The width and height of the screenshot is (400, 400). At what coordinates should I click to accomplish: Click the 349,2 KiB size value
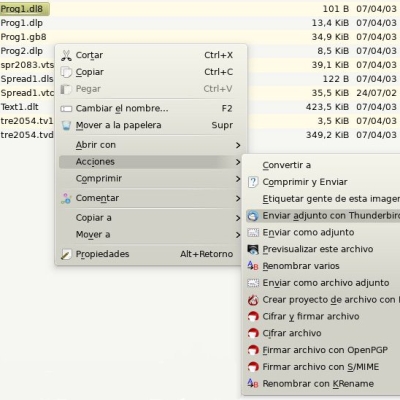click(x=327, y=135)
